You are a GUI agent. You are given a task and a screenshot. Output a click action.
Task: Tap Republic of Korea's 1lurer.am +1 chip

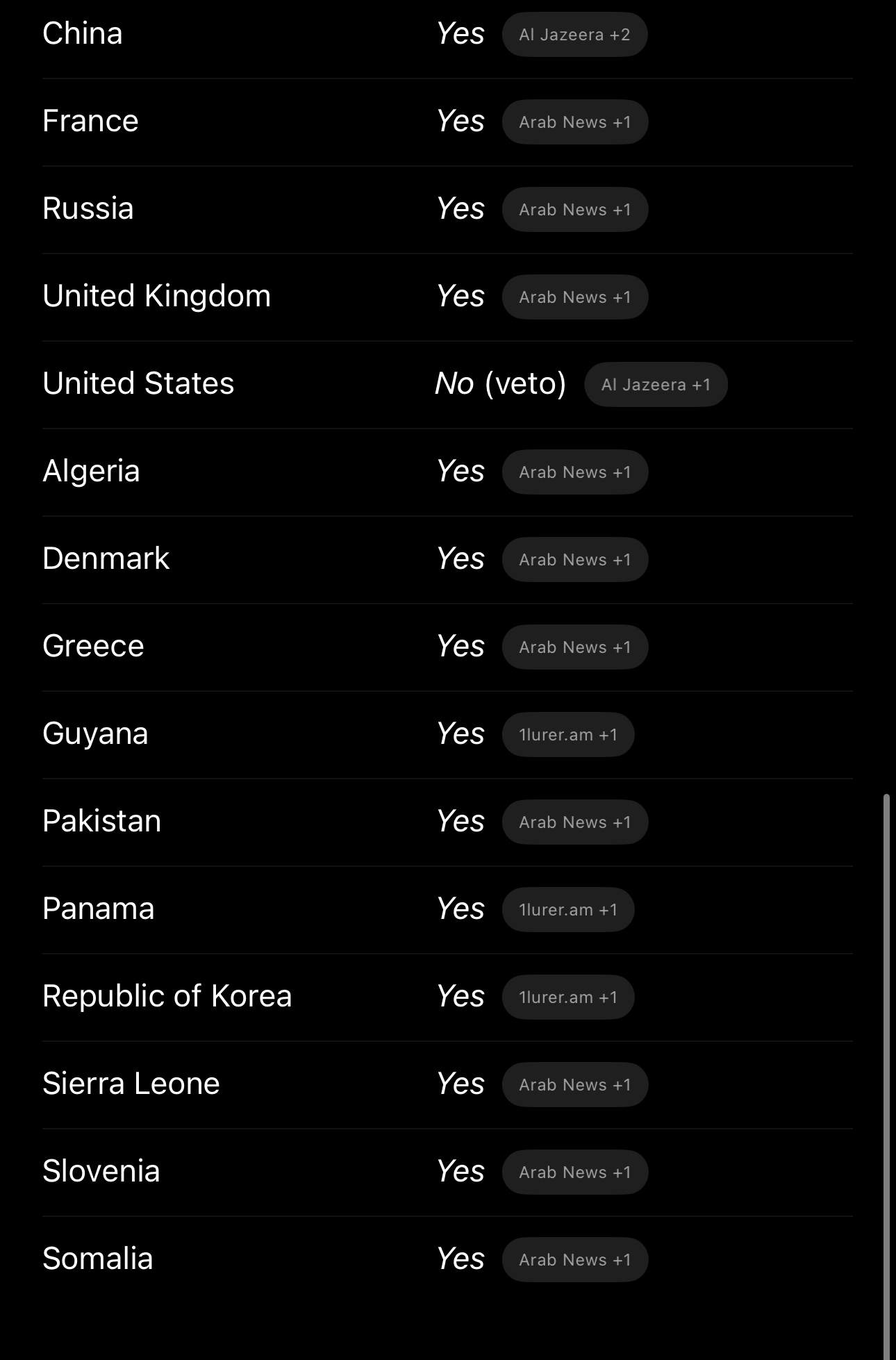click(568, 997)
